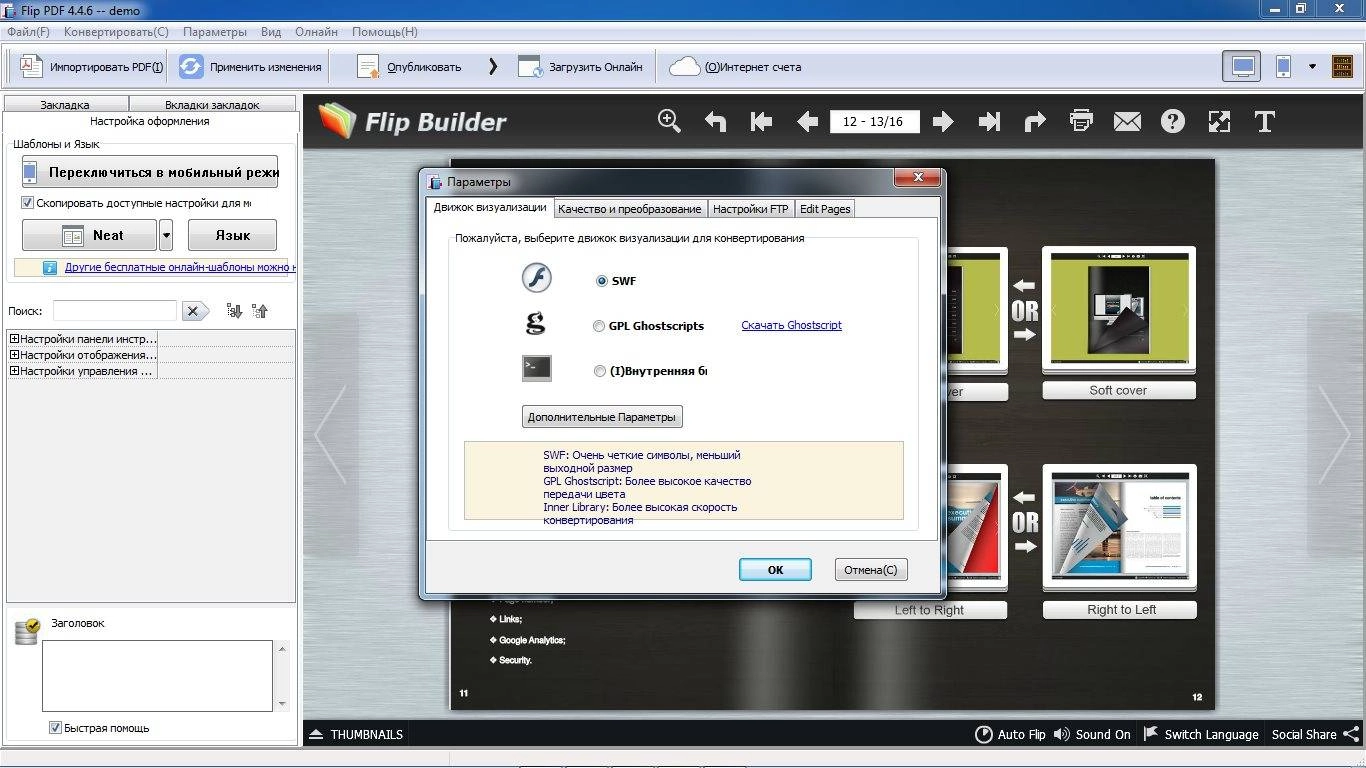Screen dimensions: 1366x768
Task: Open dropdown arrow next to phone preview icon
Action: click(1312, 67)
